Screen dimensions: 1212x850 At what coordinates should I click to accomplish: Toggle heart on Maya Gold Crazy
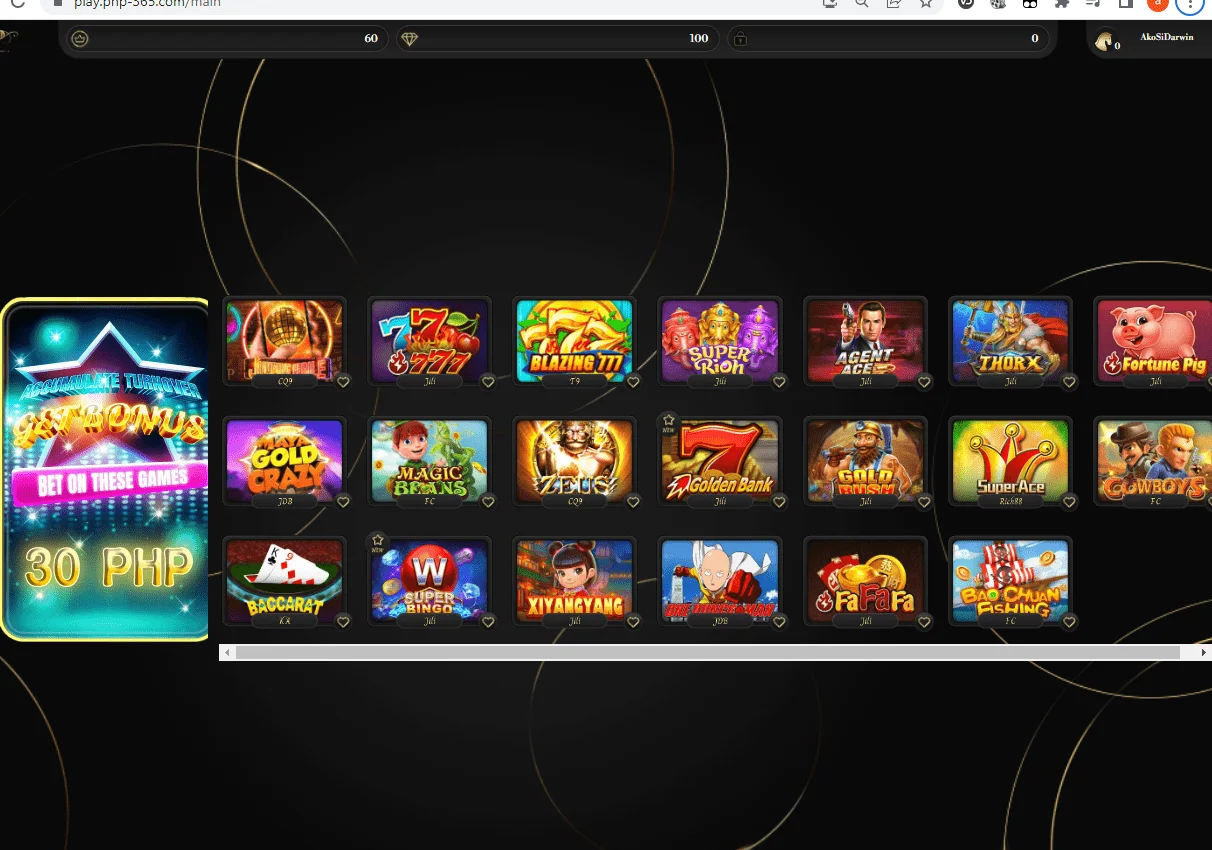(343, 501)
